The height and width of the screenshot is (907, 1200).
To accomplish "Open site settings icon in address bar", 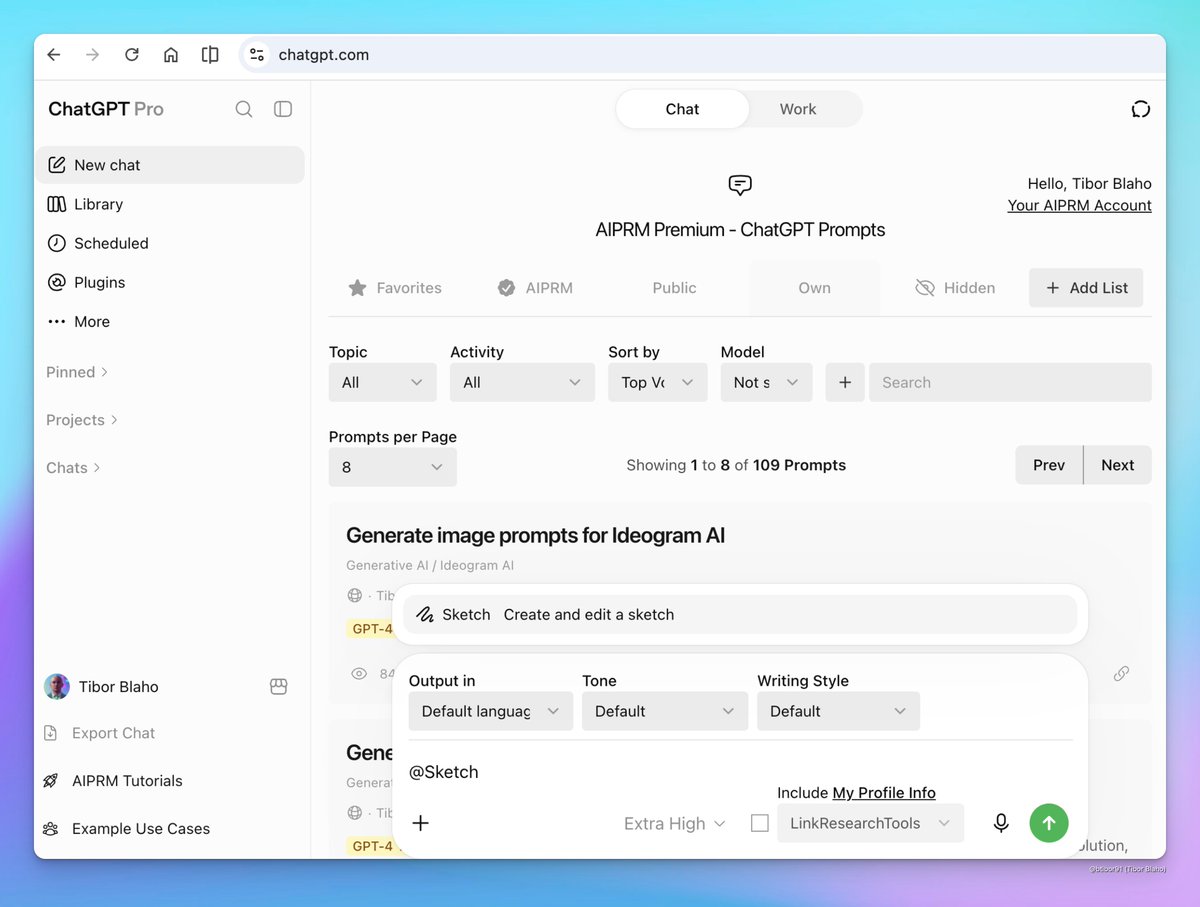I will click(x=257, y=55).
